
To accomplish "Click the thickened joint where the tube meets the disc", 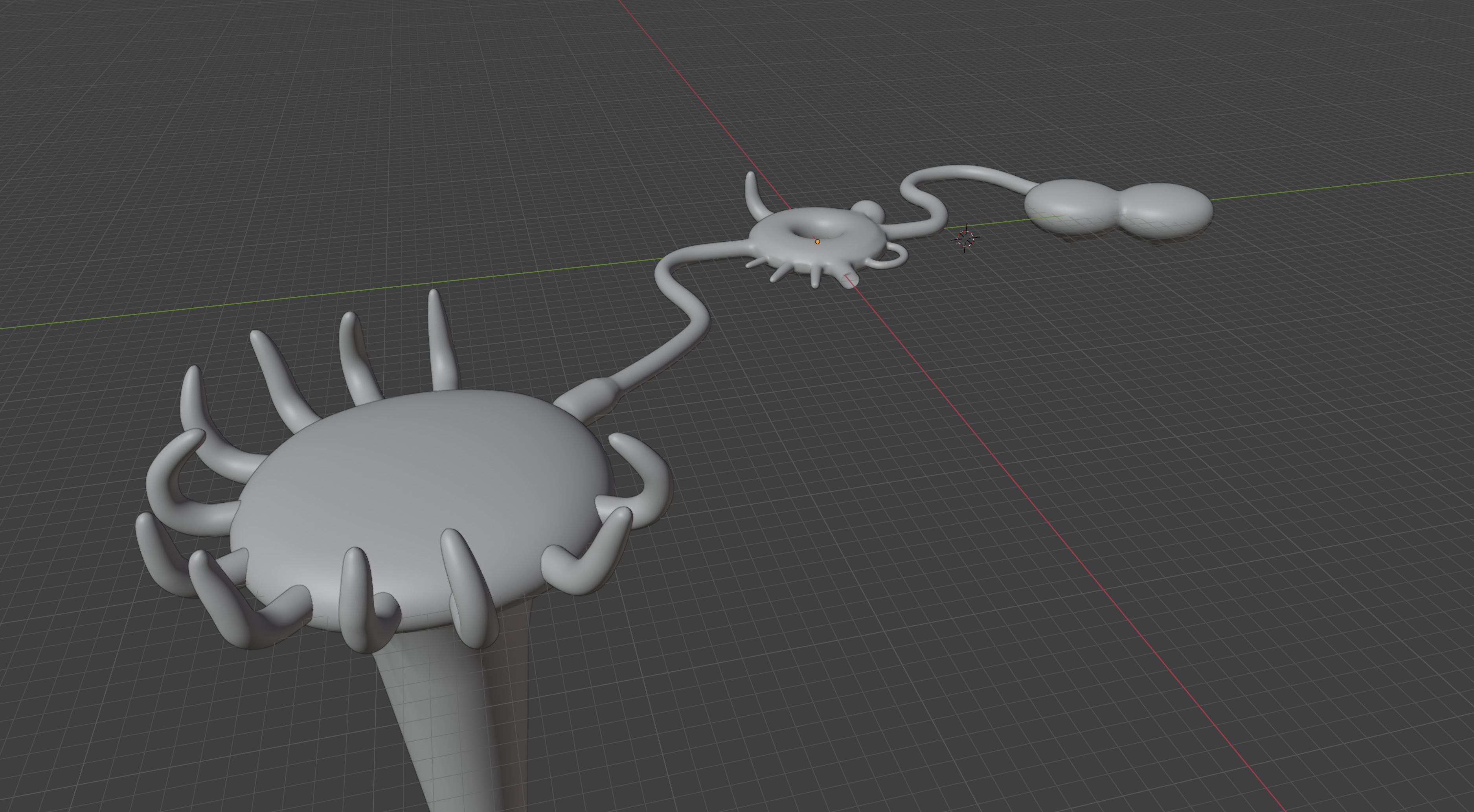I will (x=589, y=398).
